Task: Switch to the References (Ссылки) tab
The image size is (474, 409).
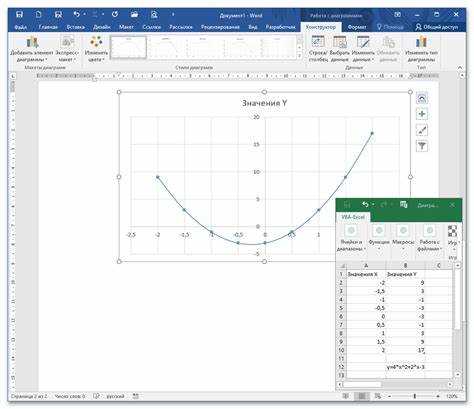Action: coord(152,27)
